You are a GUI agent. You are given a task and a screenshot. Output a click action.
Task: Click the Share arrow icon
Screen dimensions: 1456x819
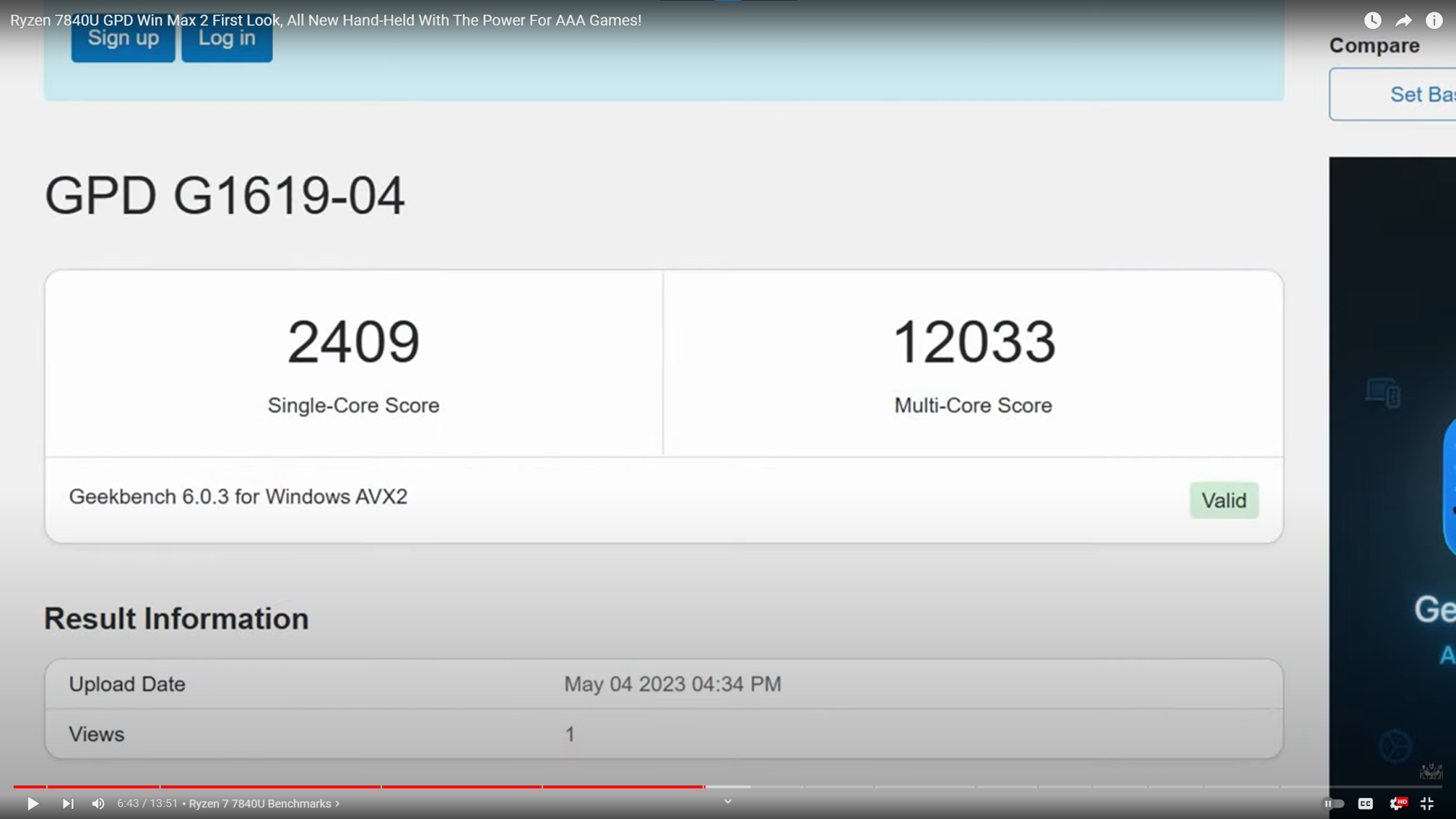point(1404,20)
